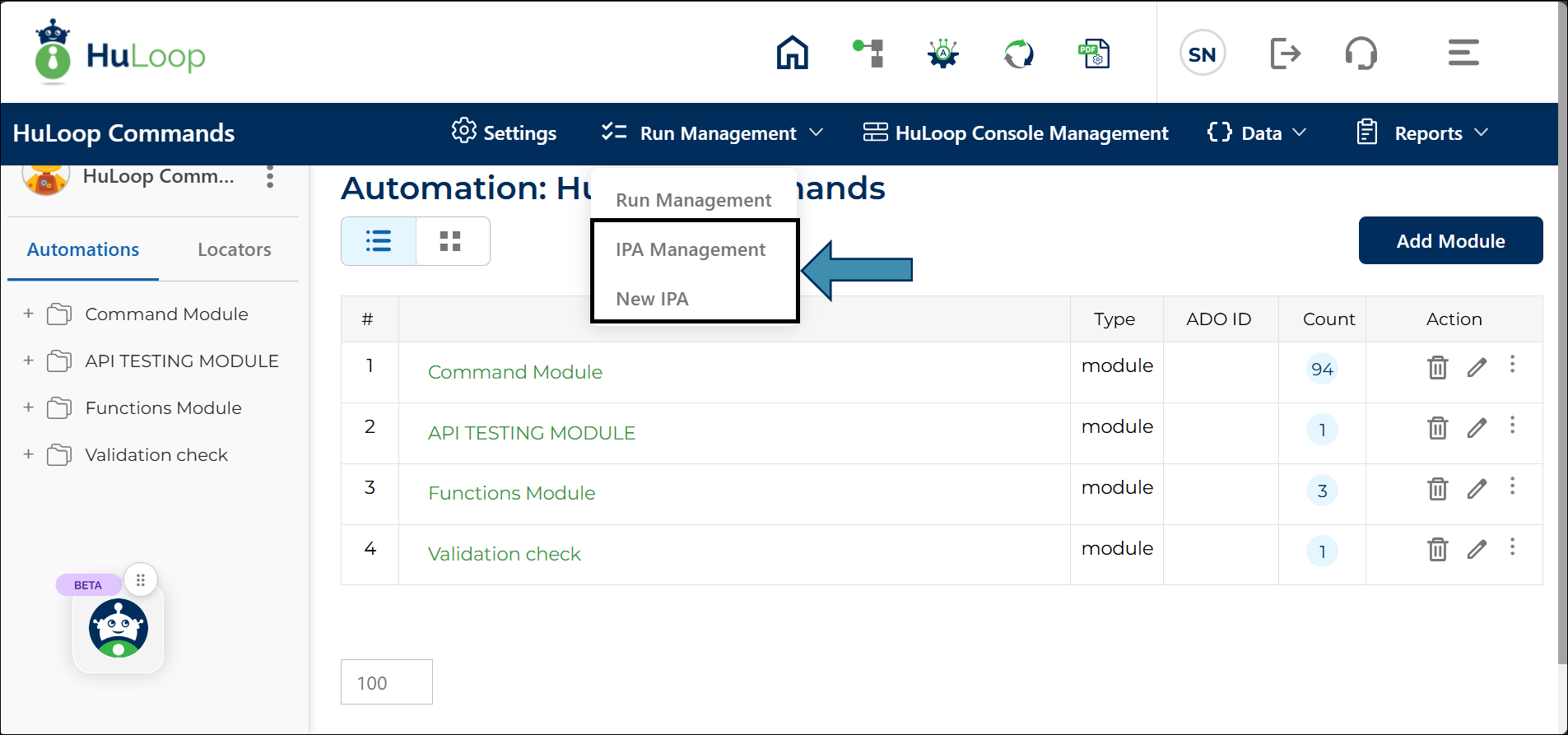1568x735 pixels.
Task: Expand the Data dropdown menu
Action: [x=1257, y=133]
